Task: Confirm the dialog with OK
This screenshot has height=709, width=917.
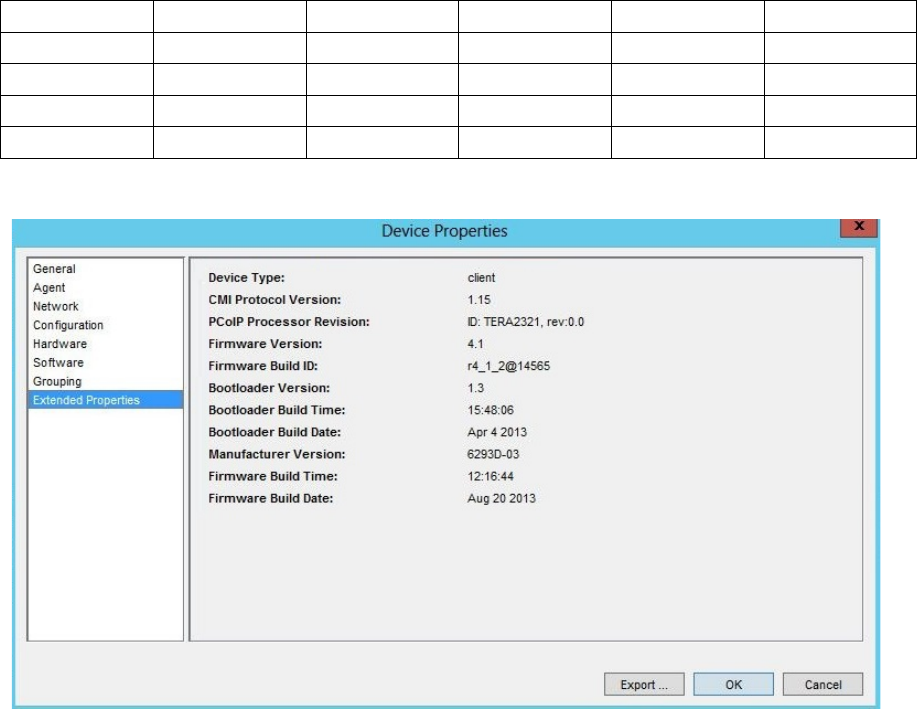Action: [733, 685]
